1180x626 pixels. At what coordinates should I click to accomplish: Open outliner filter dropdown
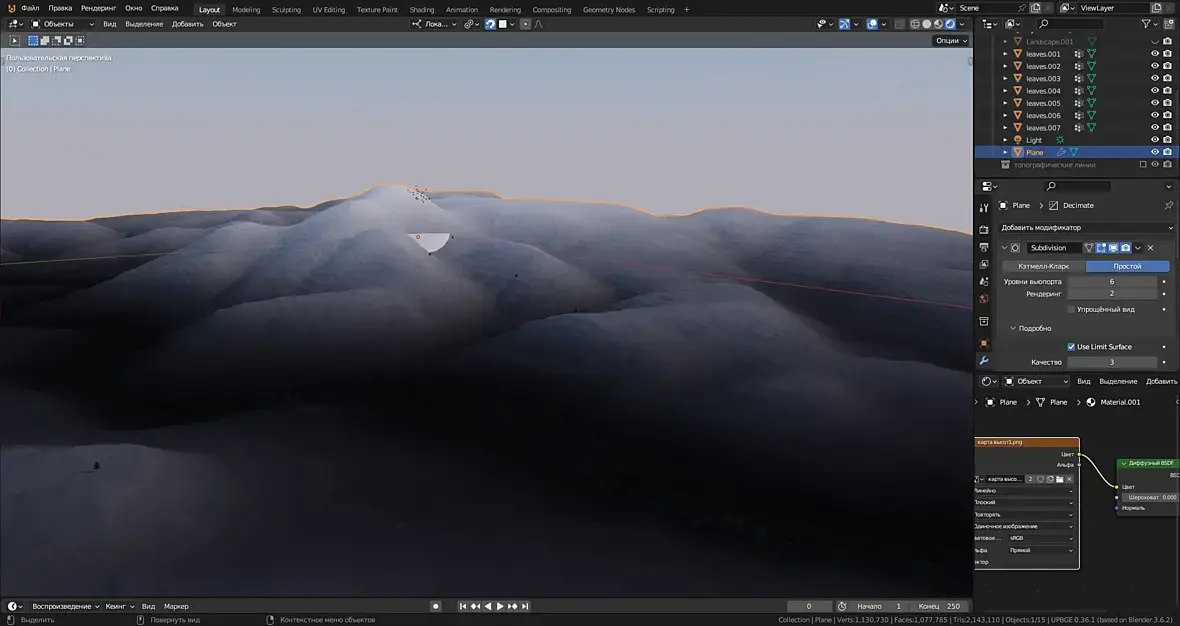[1150, 24]
